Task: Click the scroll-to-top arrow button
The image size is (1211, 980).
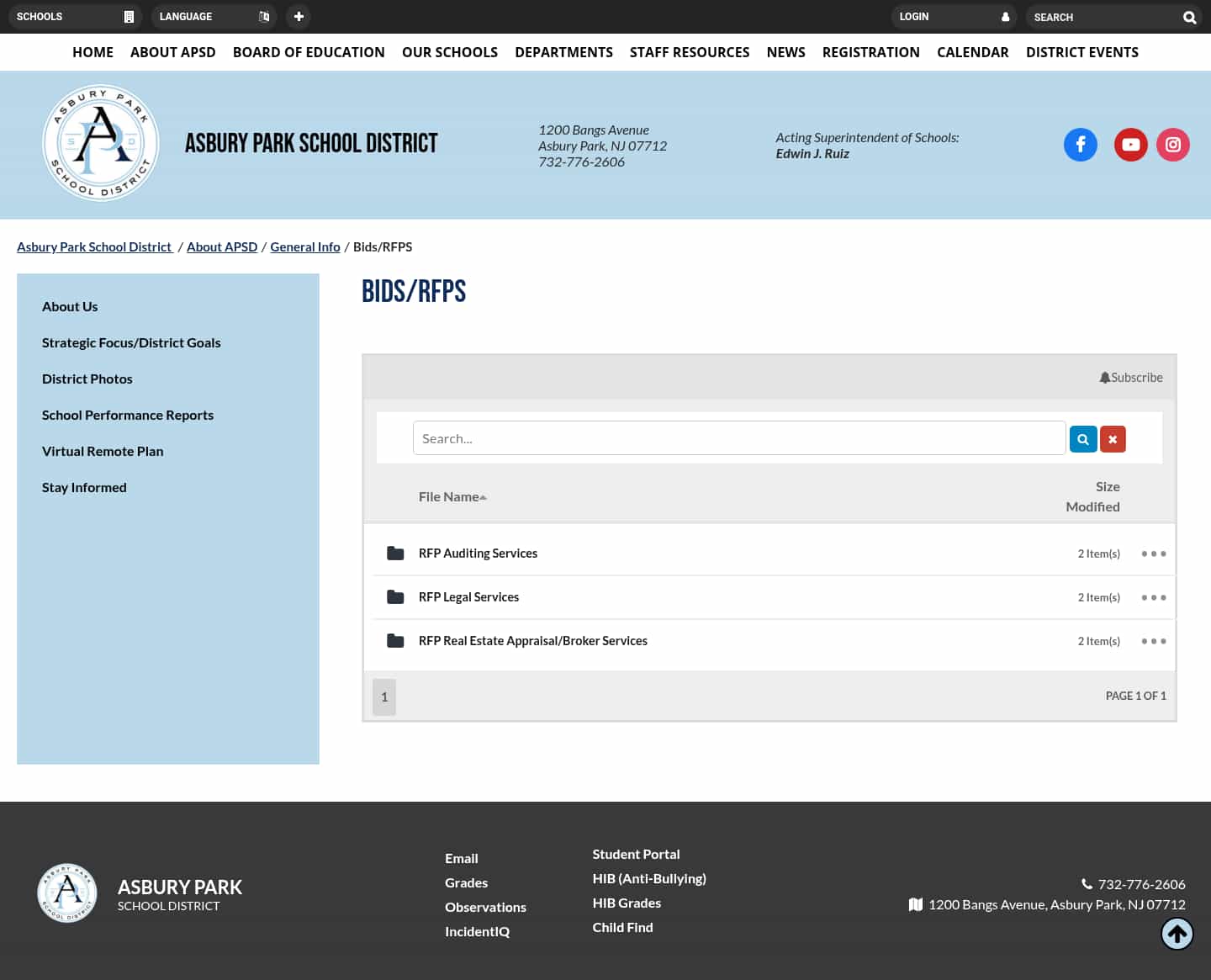Action: point(1177,933)
